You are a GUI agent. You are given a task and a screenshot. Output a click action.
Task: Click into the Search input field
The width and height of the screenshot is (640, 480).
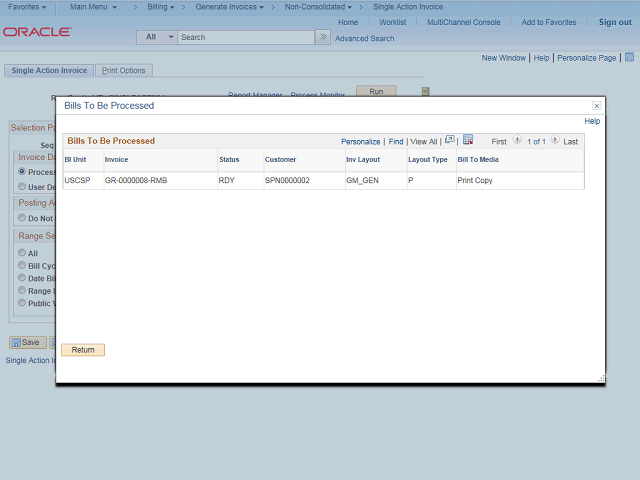(x=246, y=37)
